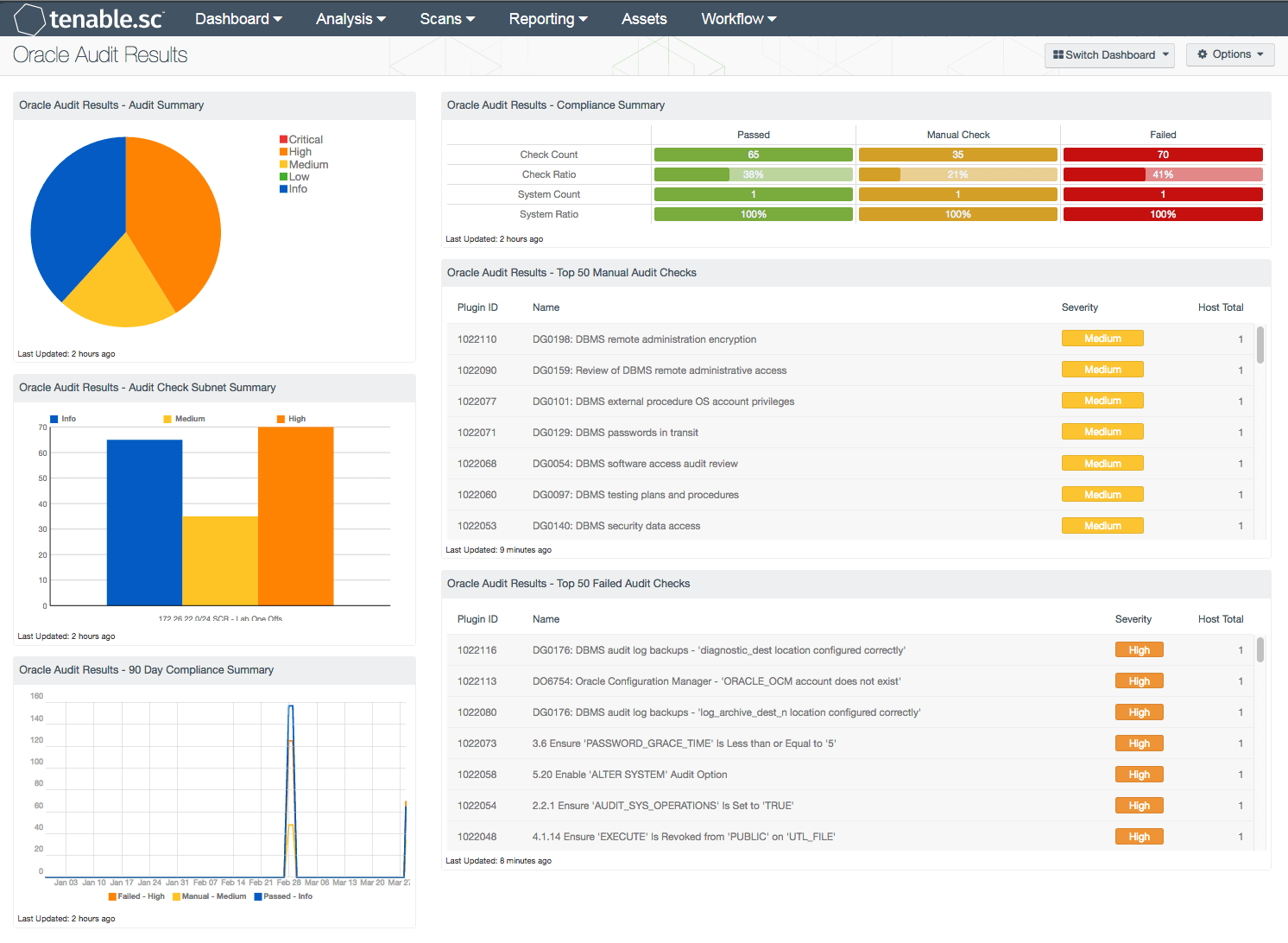Open the Scans dropdown menu
1288x943 pixels.
[x=446, y=17]
